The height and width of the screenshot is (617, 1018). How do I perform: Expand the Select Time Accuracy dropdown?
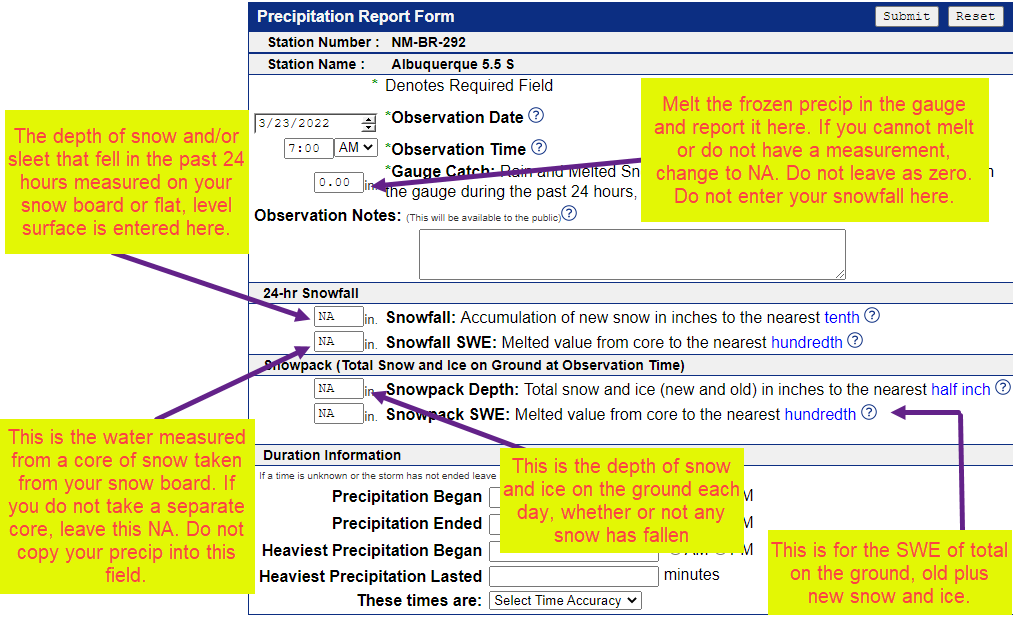coord(565,601)
